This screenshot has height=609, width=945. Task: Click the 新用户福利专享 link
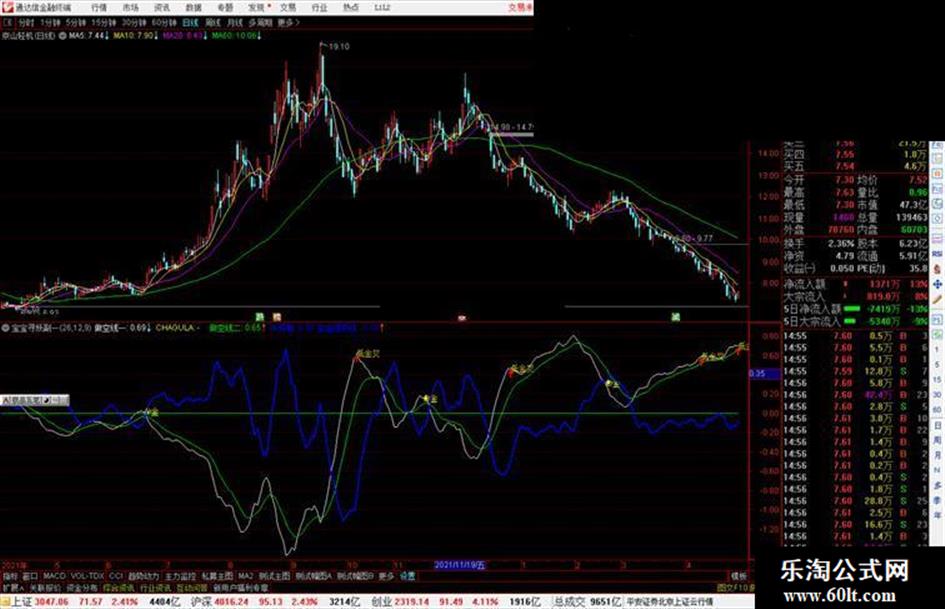241,587
